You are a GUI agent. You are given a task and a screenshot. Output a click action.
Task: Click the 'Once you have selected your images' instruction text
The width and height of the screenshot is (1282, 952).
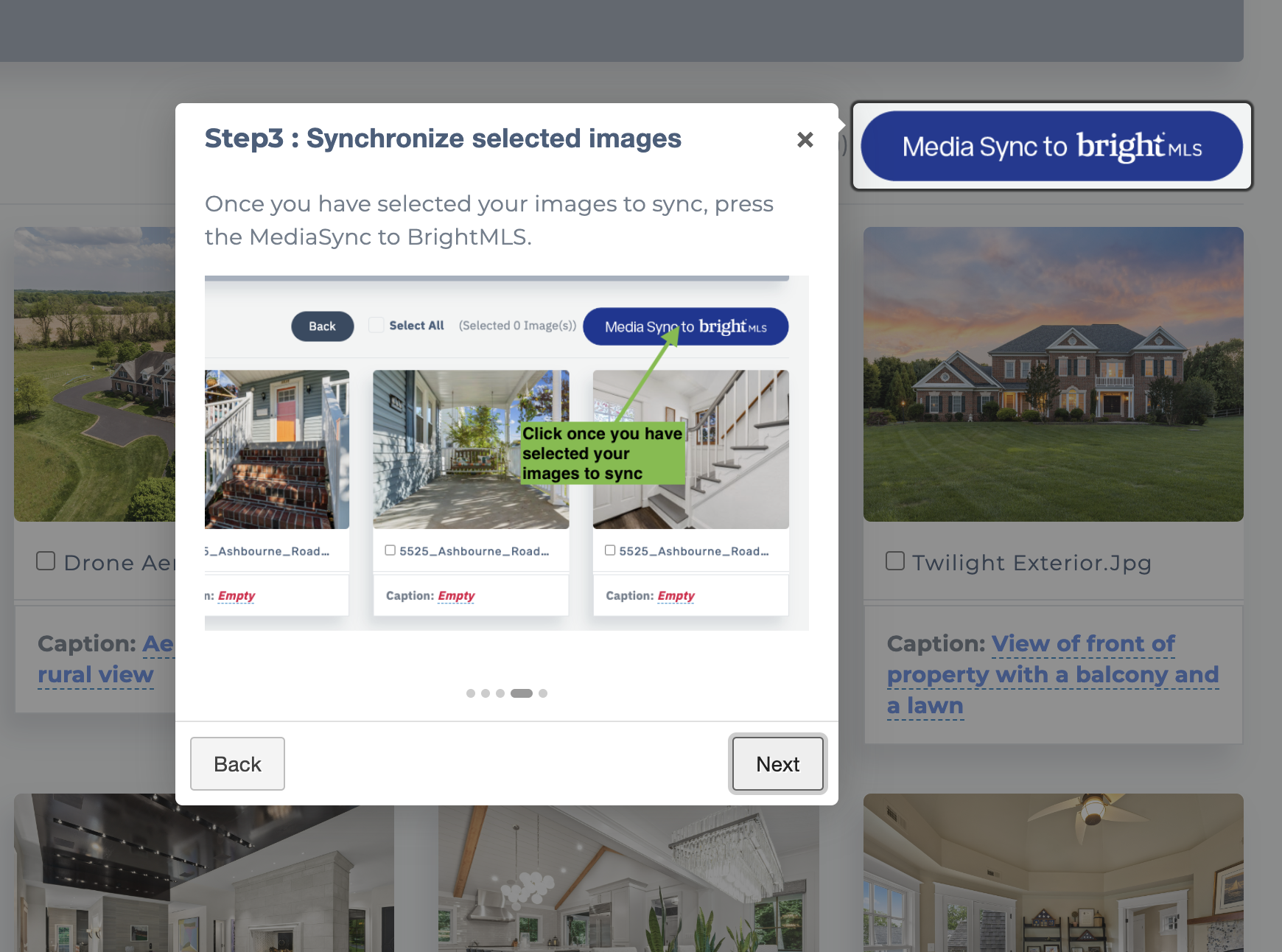pos(489,220)
